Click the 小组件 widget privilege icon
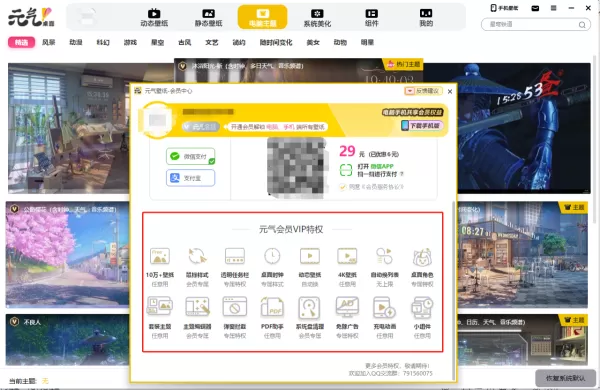This screenshot has height=390, width=600. pos(422,307)
